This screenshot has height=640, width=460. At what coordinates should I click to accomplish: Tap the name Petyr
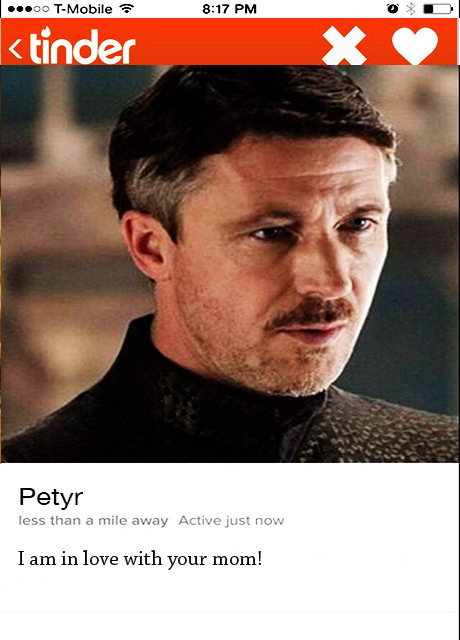(51, 498)
